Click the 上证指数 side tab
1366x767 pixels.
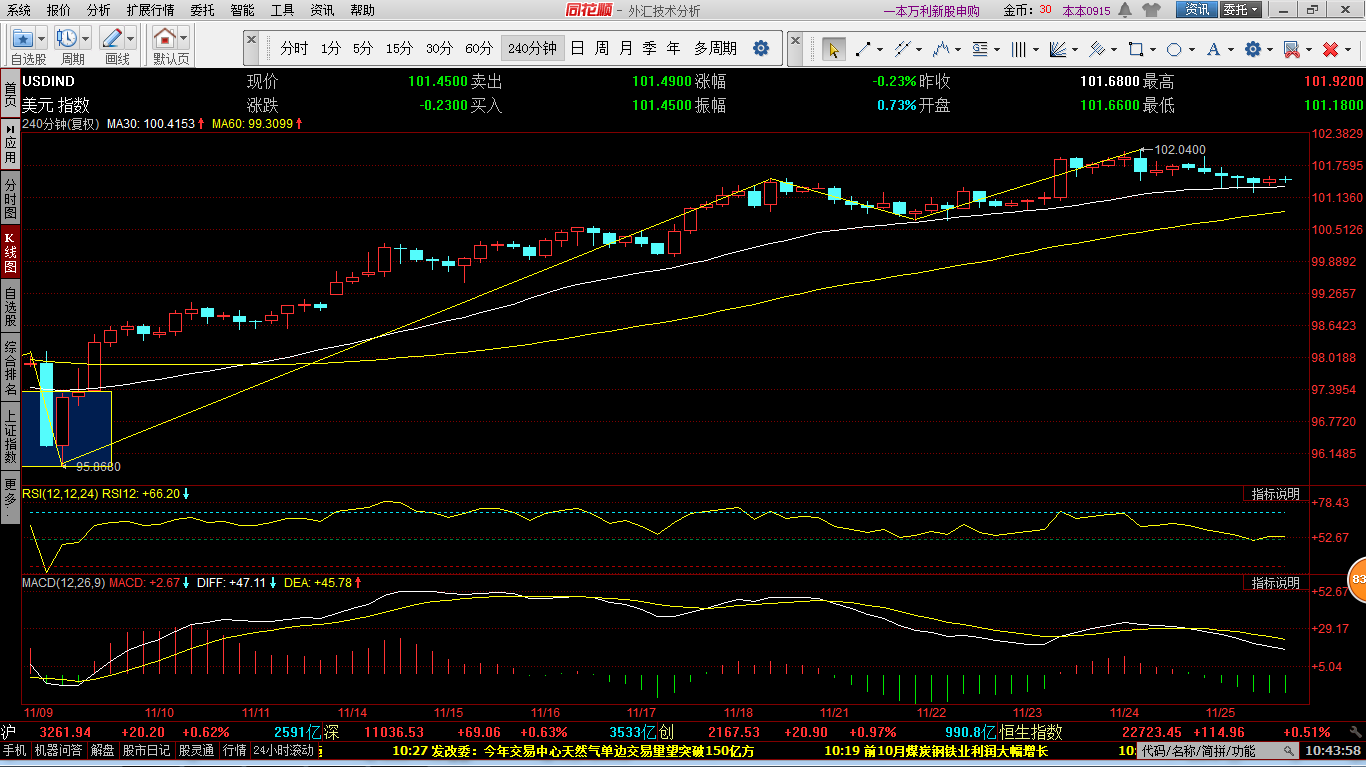pos(9,436)
